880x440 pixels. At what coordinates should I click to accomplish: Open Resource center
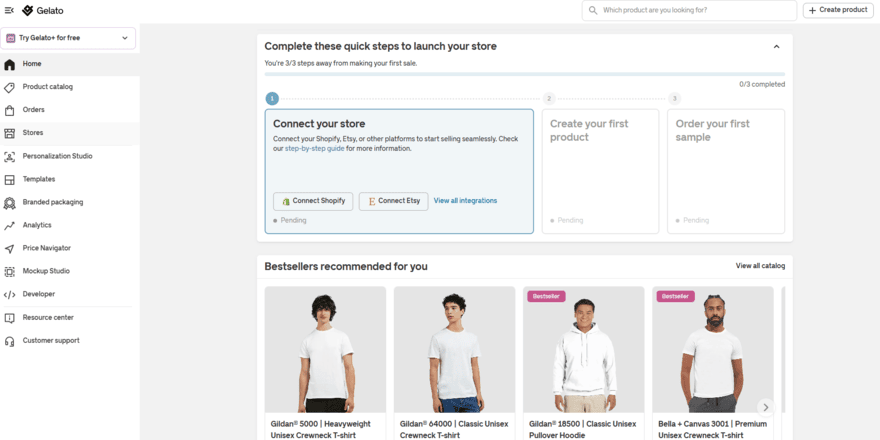pyautogui.click(x=70, y=318)
